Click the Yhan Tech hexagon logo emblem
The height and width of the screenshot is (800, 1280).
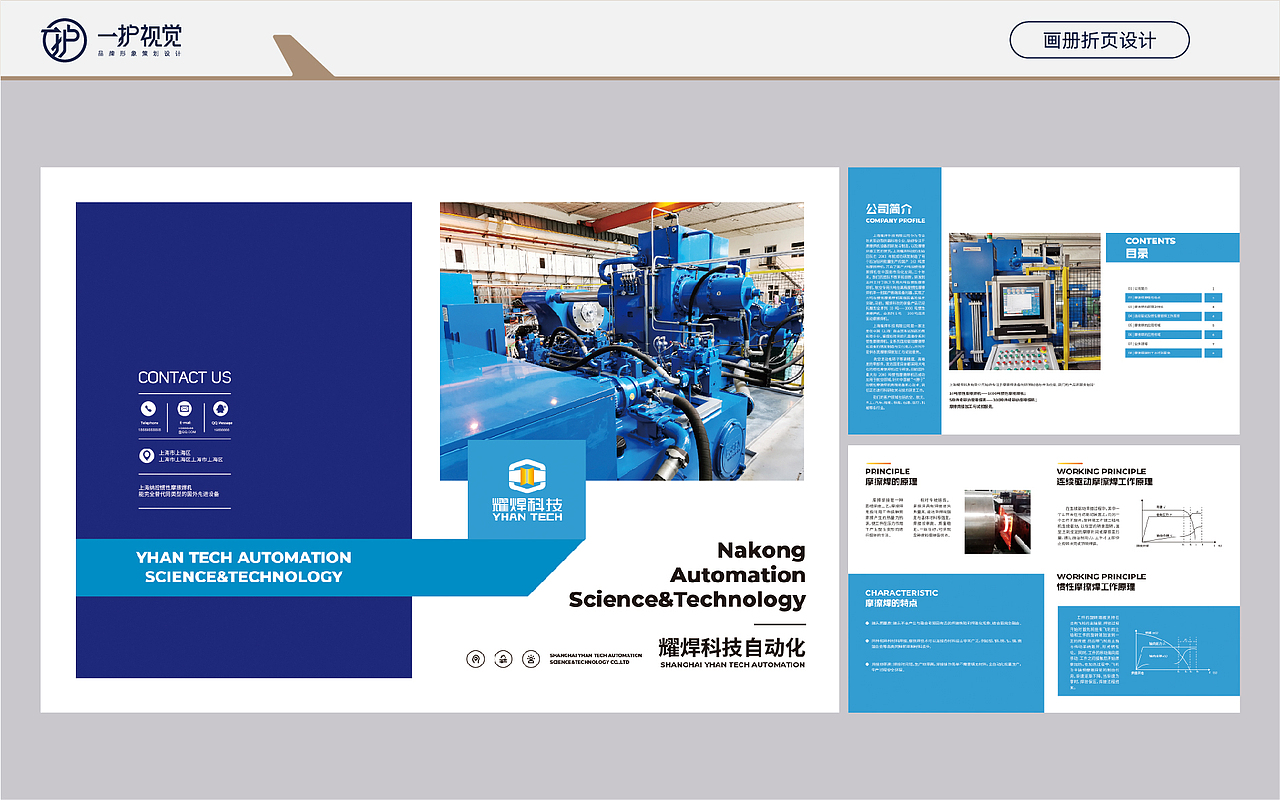coord(527,477)
